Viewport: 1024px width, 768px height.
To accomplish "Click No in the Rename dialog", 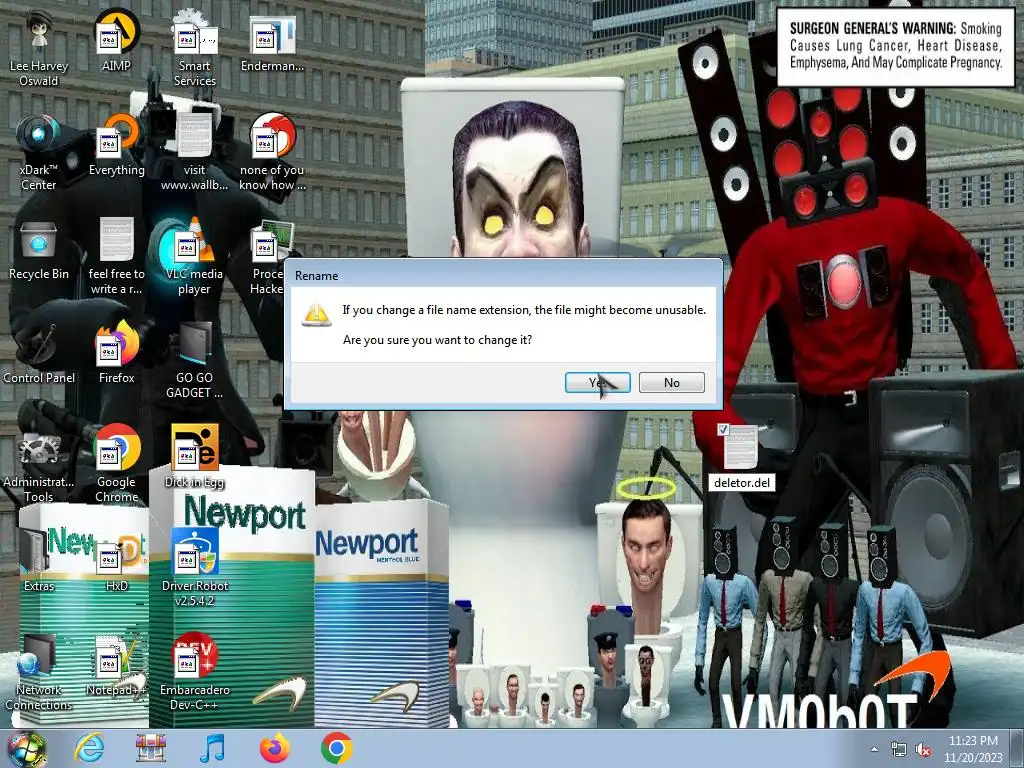I will click(671, 383).
